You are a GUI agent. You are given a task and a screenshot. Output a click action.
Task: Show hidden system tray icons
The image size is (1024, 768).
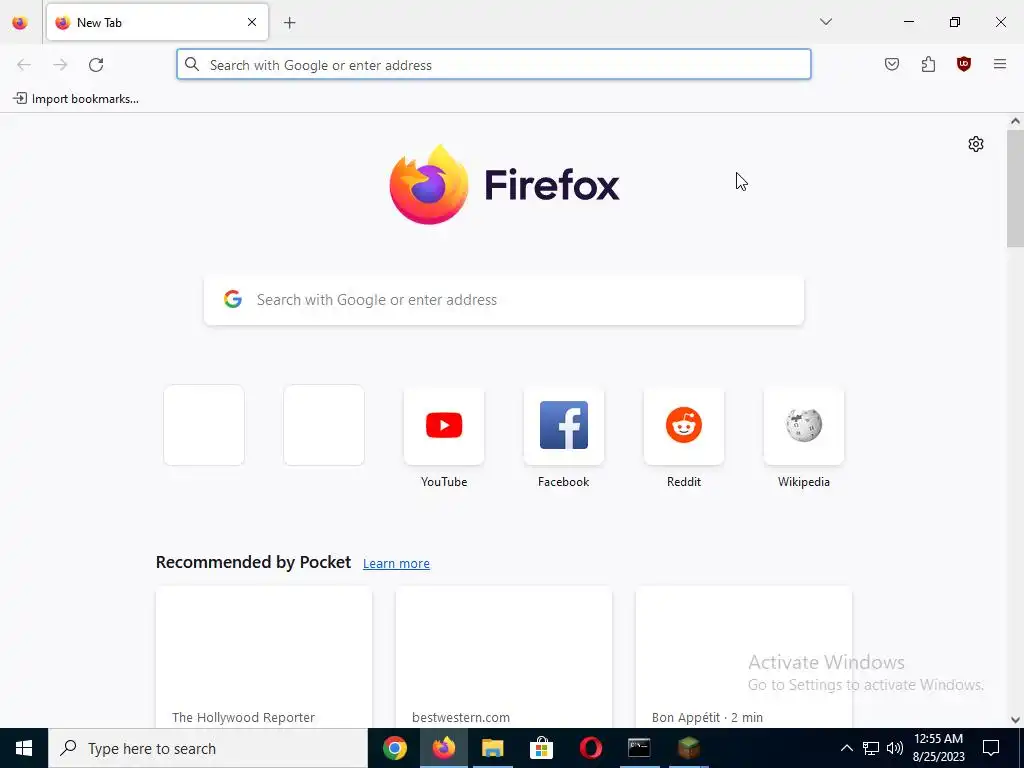pyautogui.click(x=846, y=748)
